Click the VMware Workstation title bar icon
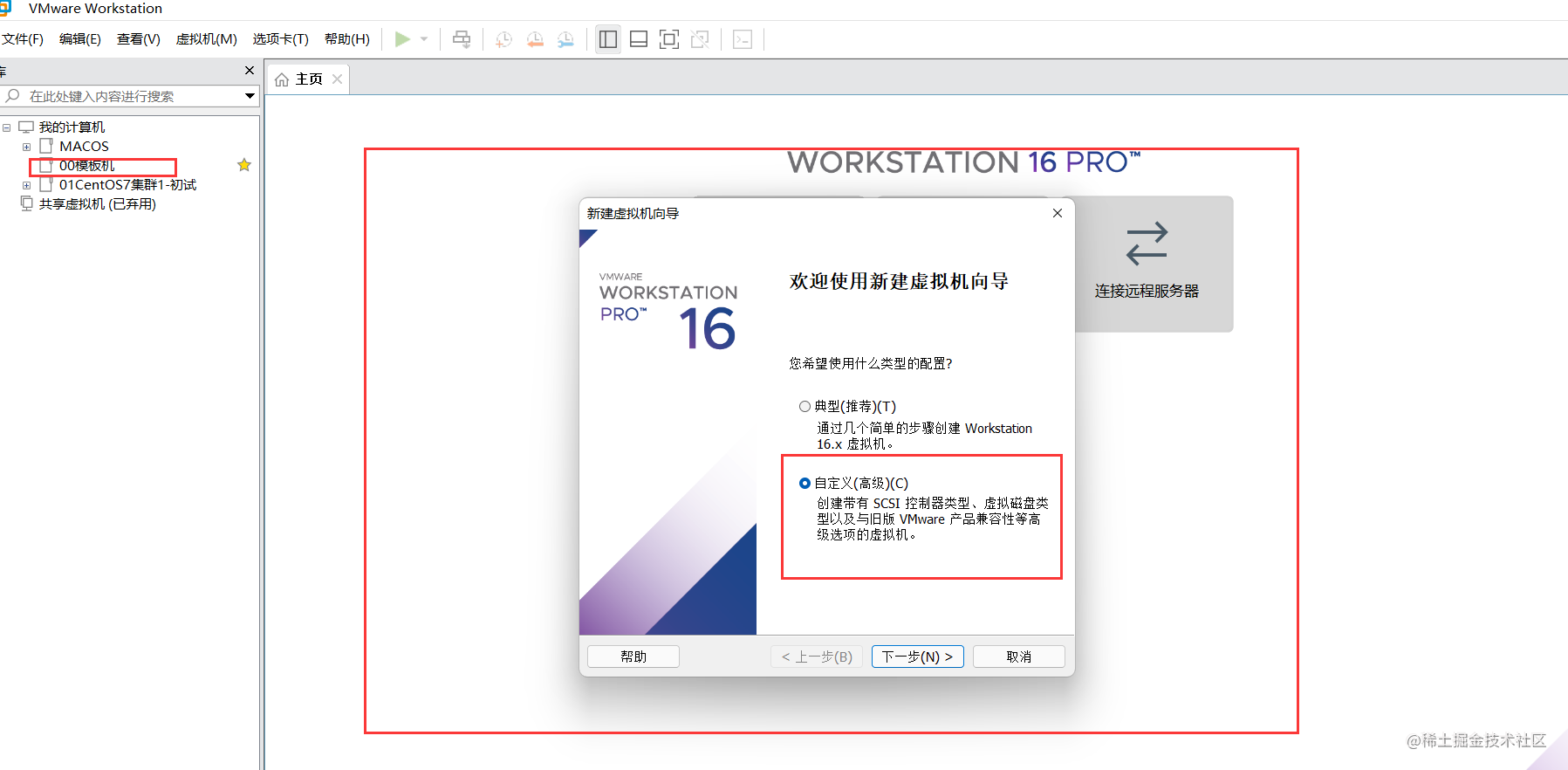1568x770 pixels. [x=5, y=8]
